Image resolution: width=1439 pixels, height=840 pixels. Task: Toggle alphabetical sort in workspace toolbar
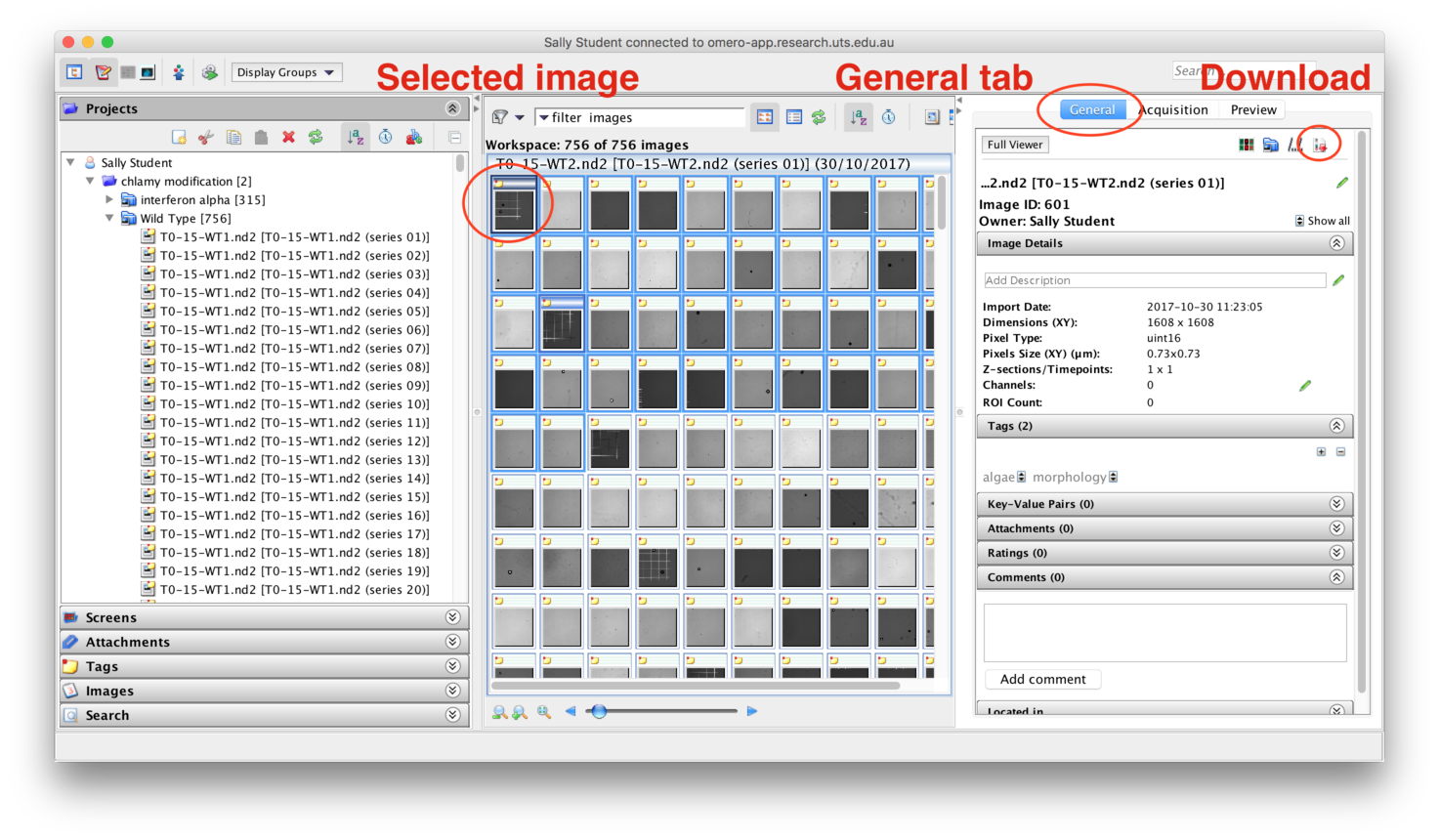click(x=858, y=117)
